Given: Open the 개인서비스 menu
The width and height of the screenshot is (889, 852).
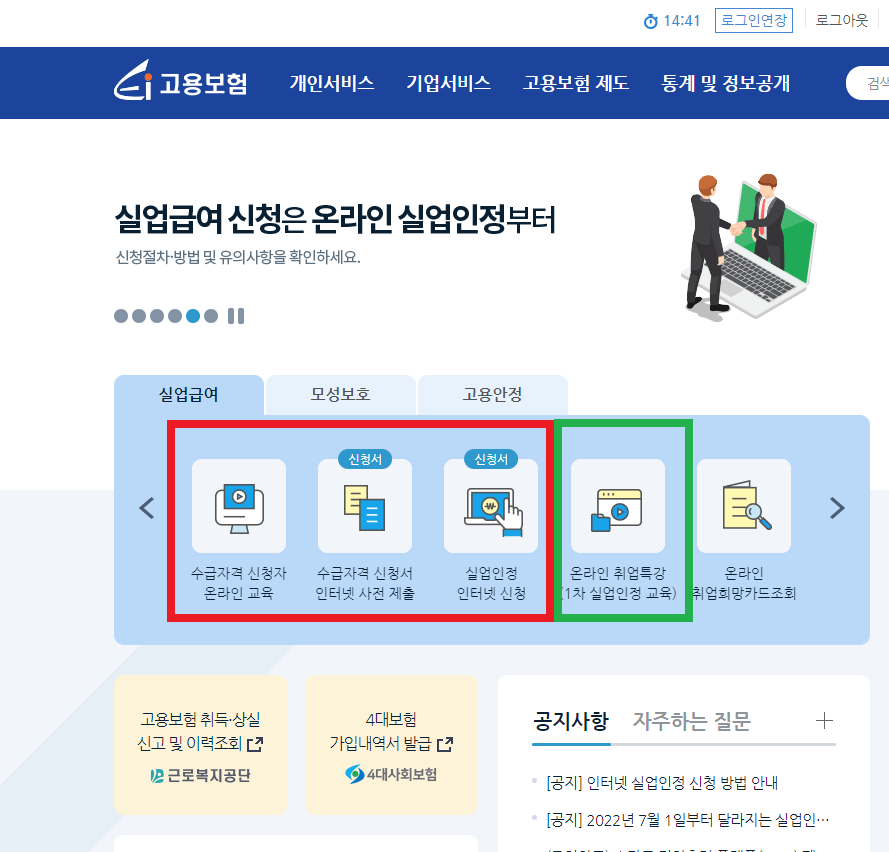Looking at the screenshot, I should coord(332,83).
